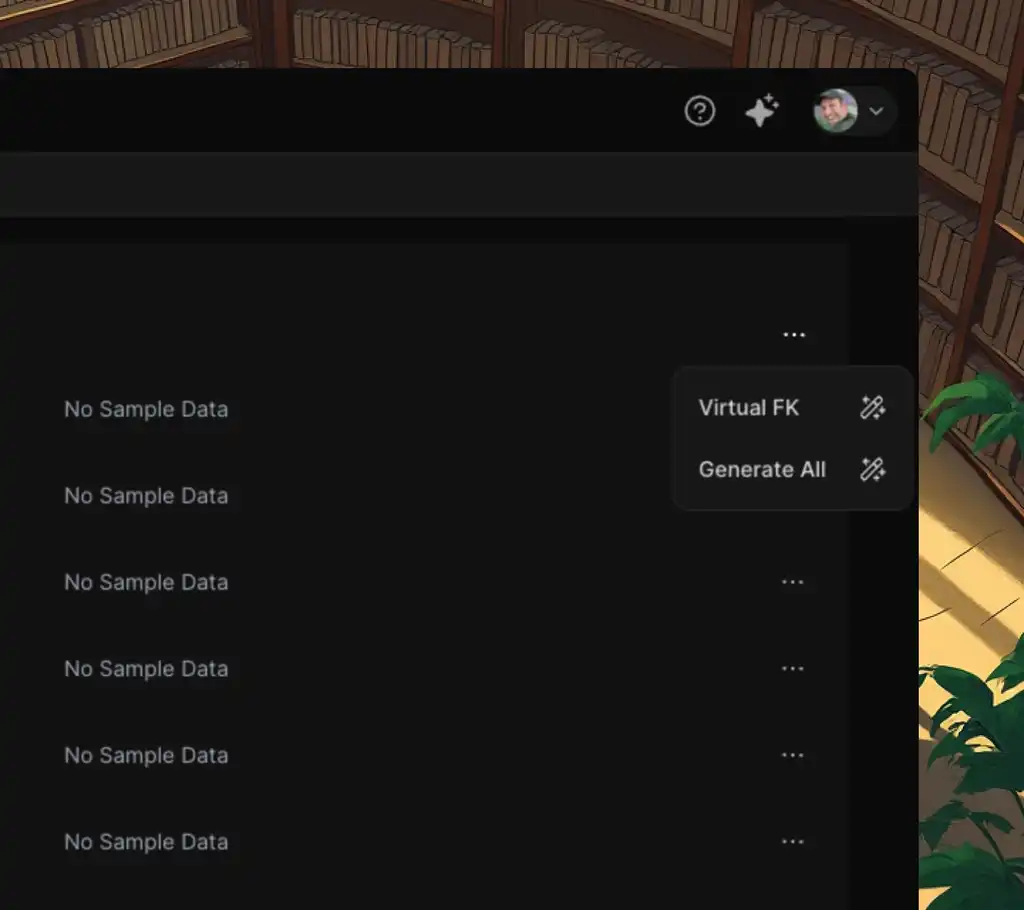
Task: Click the fourth No Sample Data cell
Action: [x=146, y=669]
